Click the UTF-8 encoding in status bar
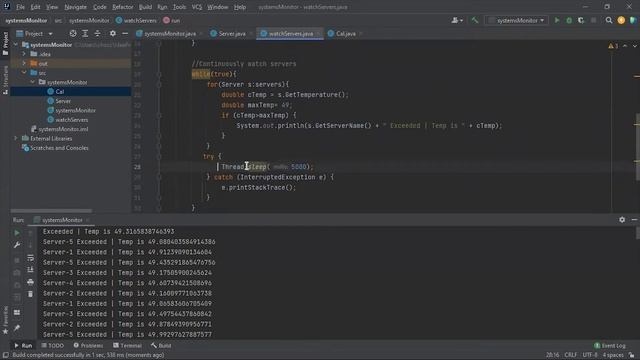 coord(590,355)
